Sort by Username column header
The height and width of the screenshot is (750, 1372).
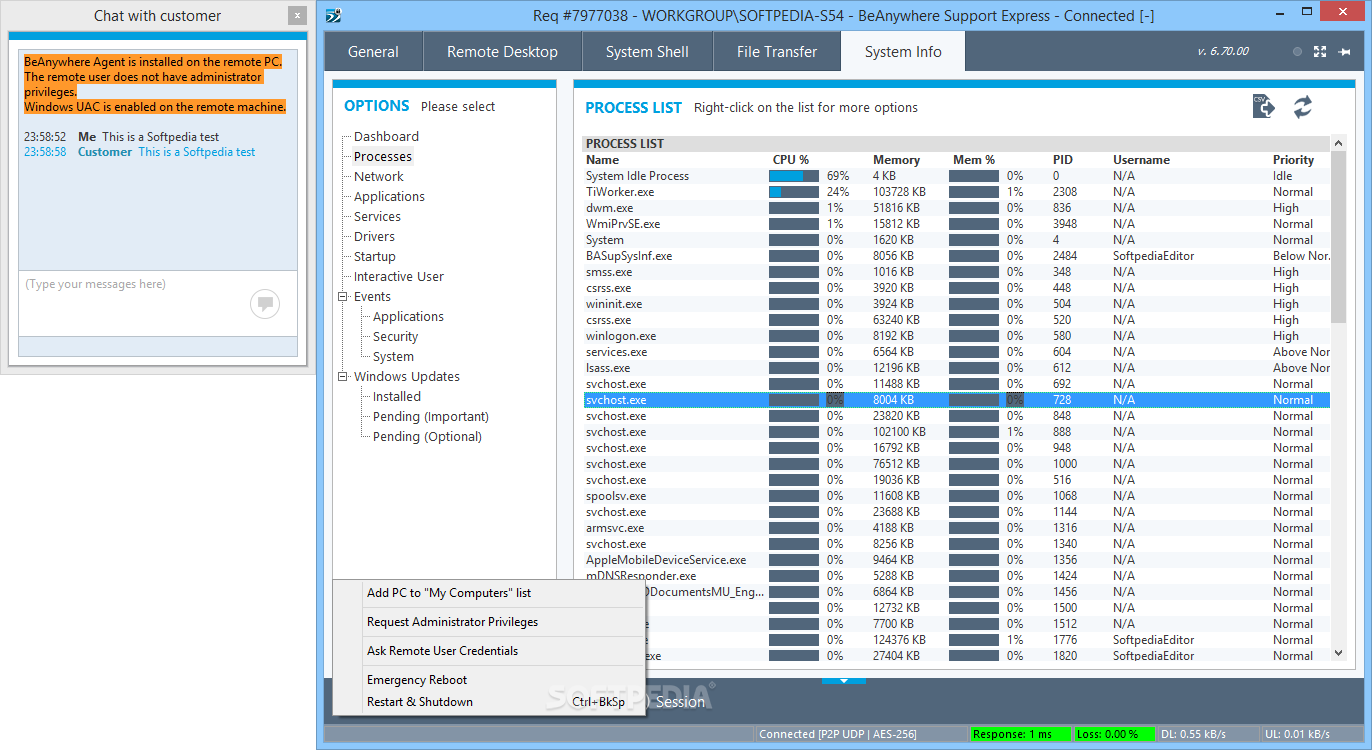1141,160
